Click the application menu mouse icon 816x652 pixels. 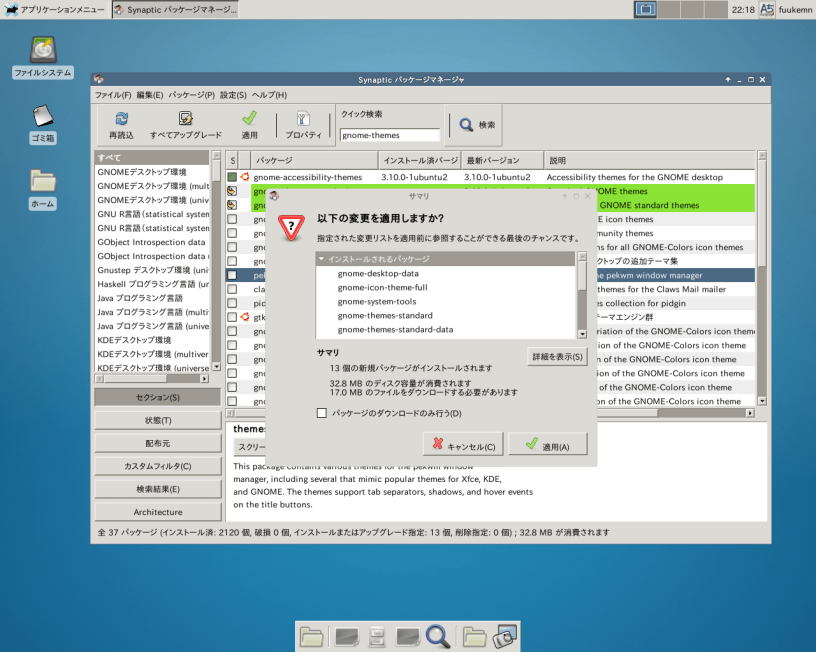click(x=11, y=9)
